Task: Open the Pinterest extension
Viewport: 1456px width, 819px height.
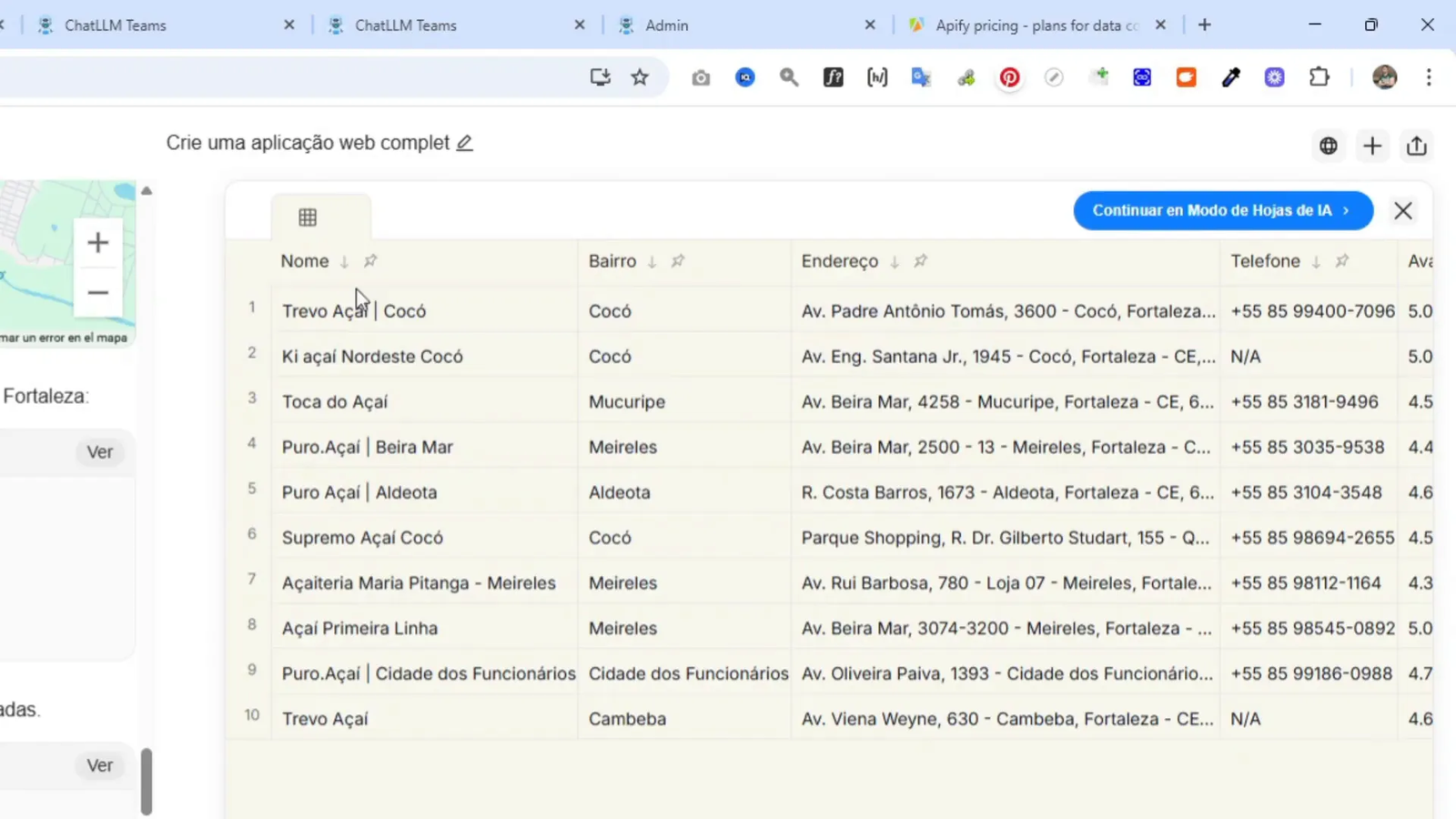Action: pos(1009,77)
